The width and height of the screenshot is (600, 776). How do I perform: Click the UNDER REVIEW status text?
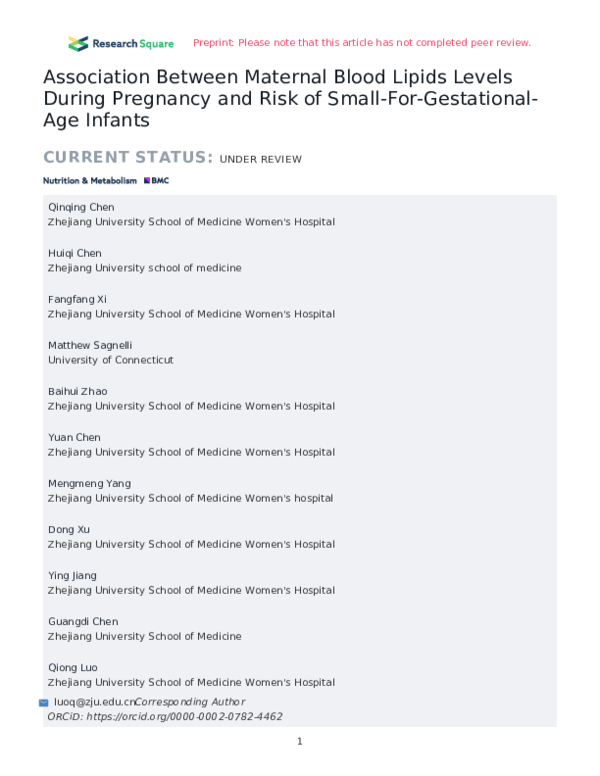coord(261,159)
